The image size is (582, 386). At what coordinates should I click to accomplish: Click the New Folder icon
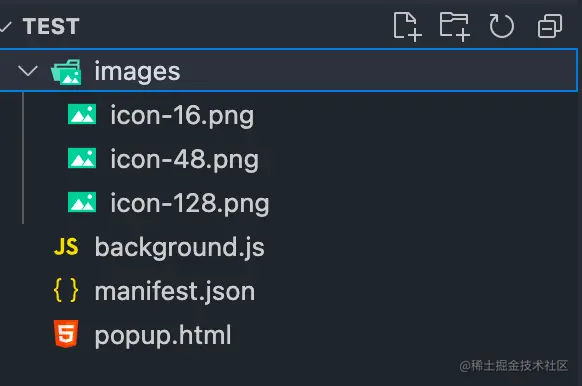pos(455,26)
